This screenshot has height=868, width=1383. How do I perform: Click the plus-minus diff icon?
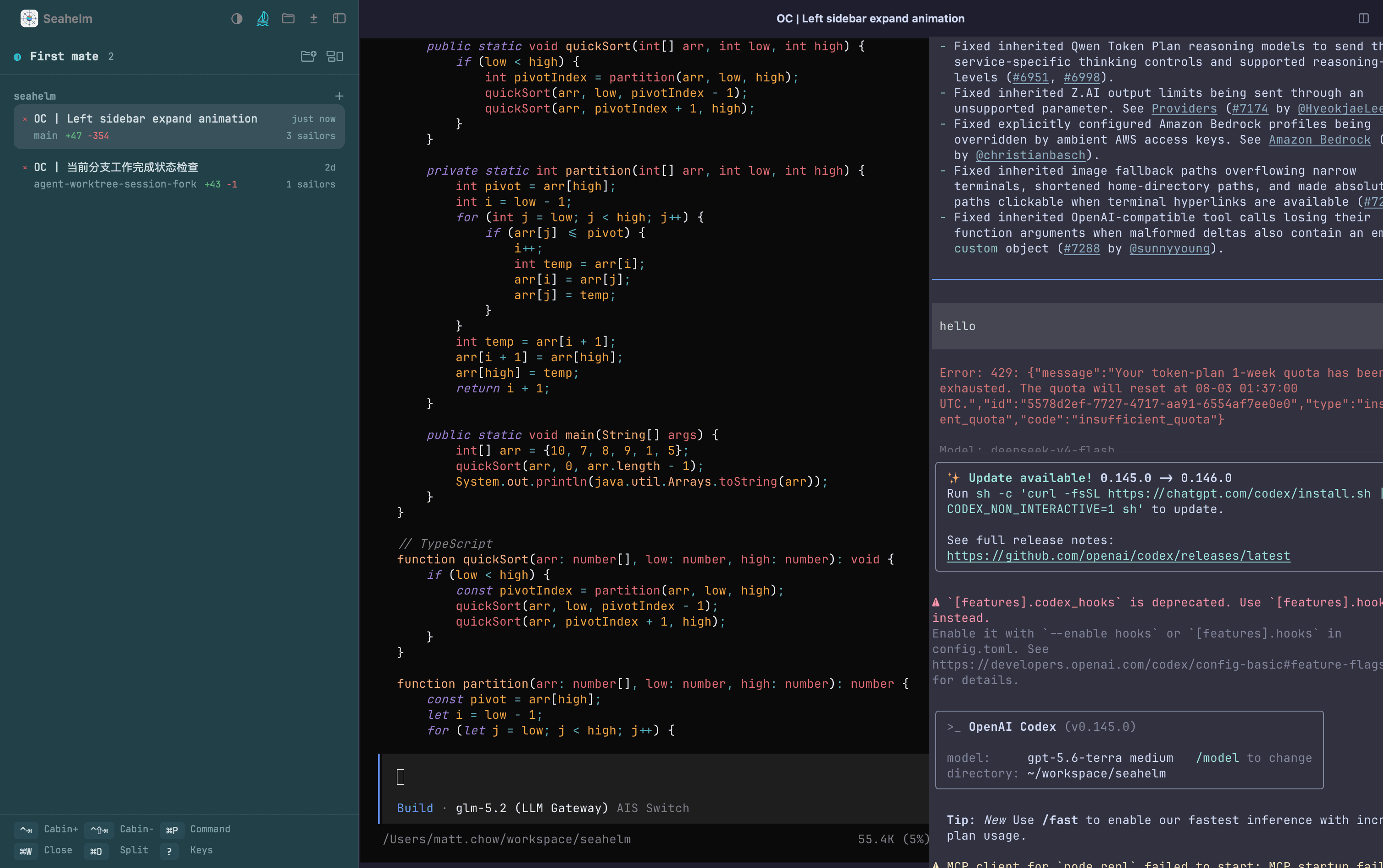coord(313,18)
